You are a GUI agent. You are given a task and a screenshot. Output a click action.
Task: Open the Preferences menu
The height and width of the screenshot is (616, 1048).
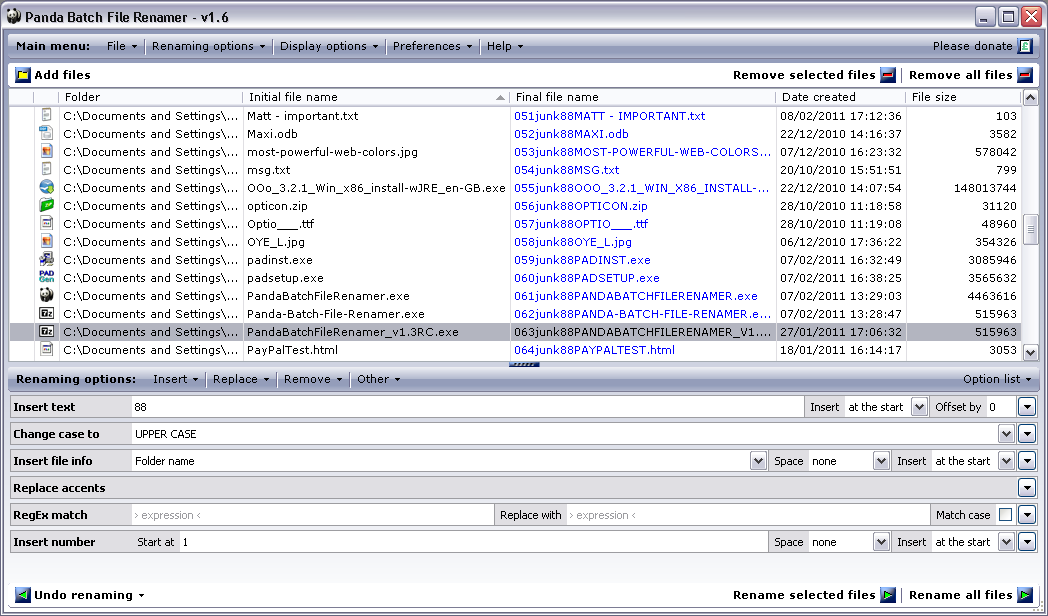point(432,46)
